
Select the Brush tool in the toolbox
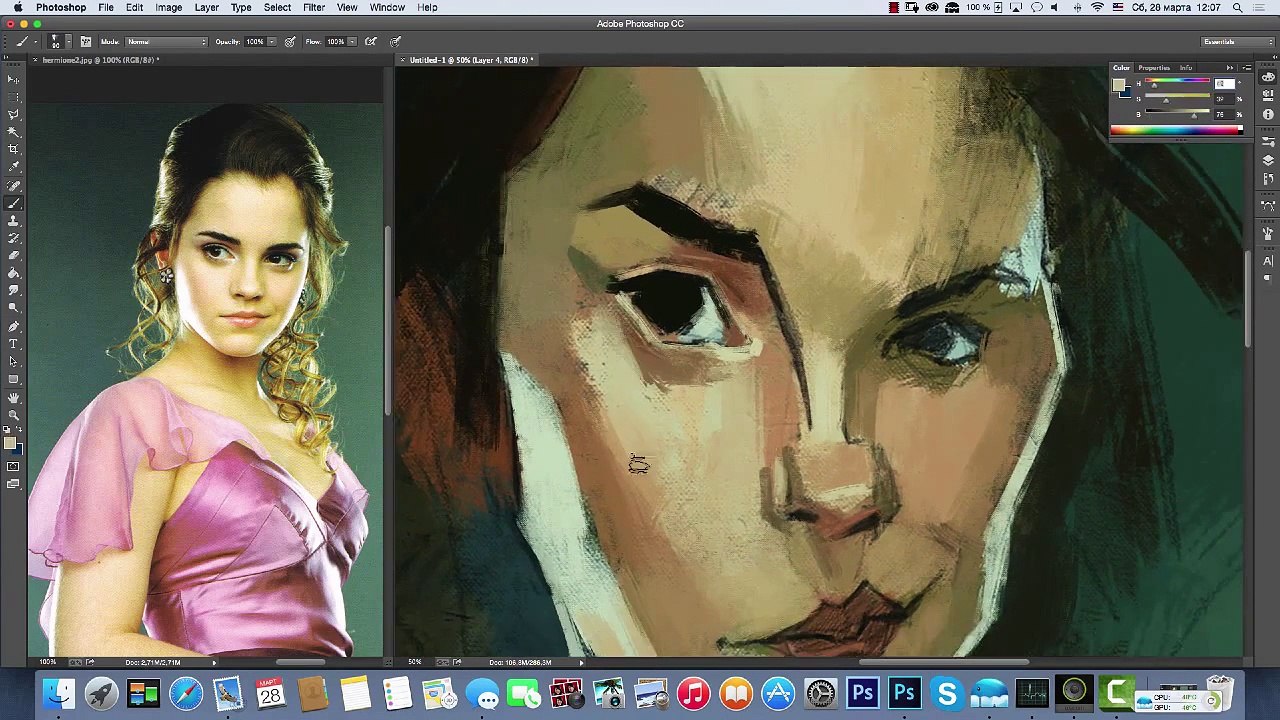coord(13,203)
